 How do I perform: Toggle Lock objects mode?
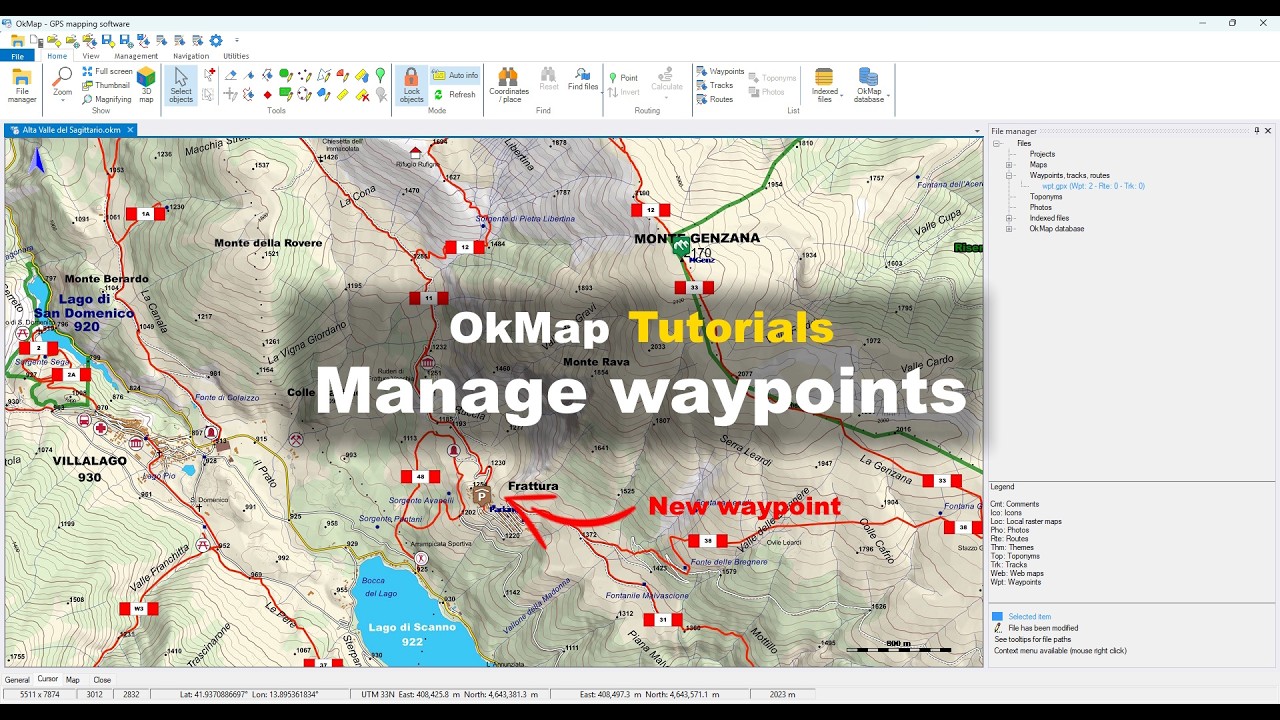click(411, 85)
